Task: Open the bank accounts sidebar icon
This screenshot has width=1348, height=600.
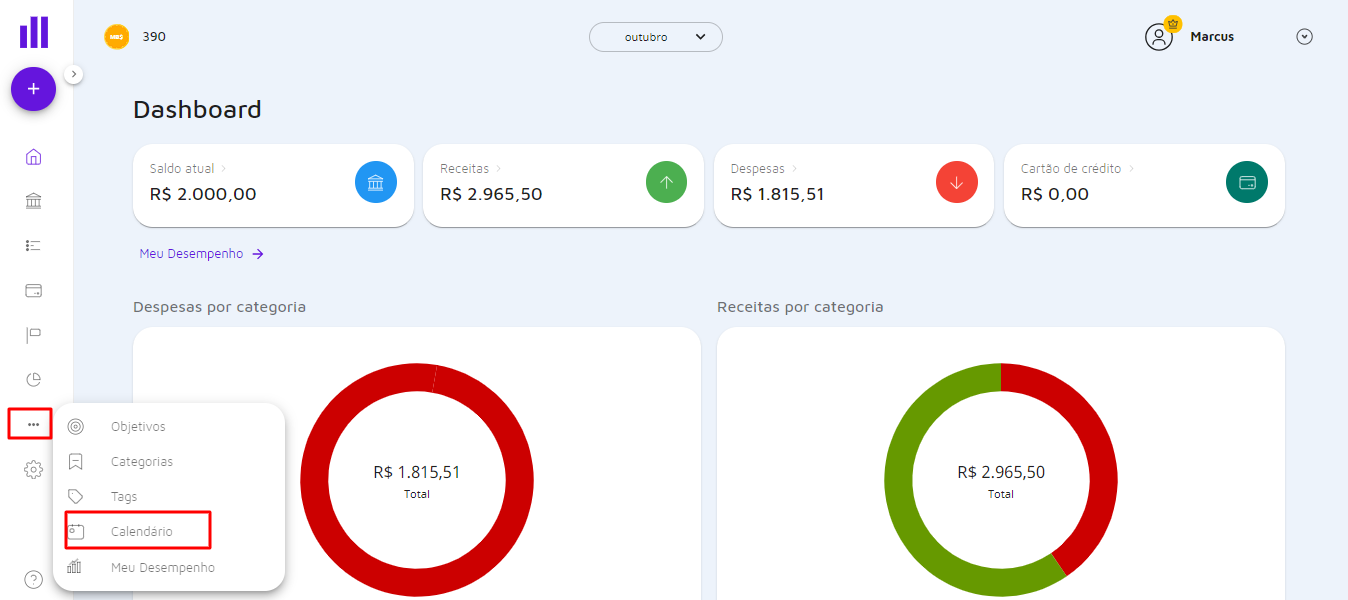Action: point(33,202)
